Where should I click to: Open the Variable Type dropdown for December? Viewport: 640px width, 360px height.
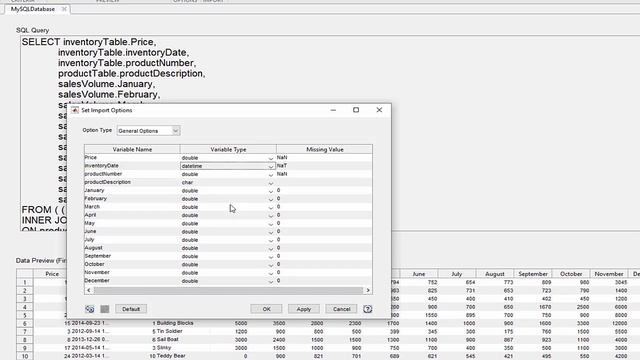(270, 281)
